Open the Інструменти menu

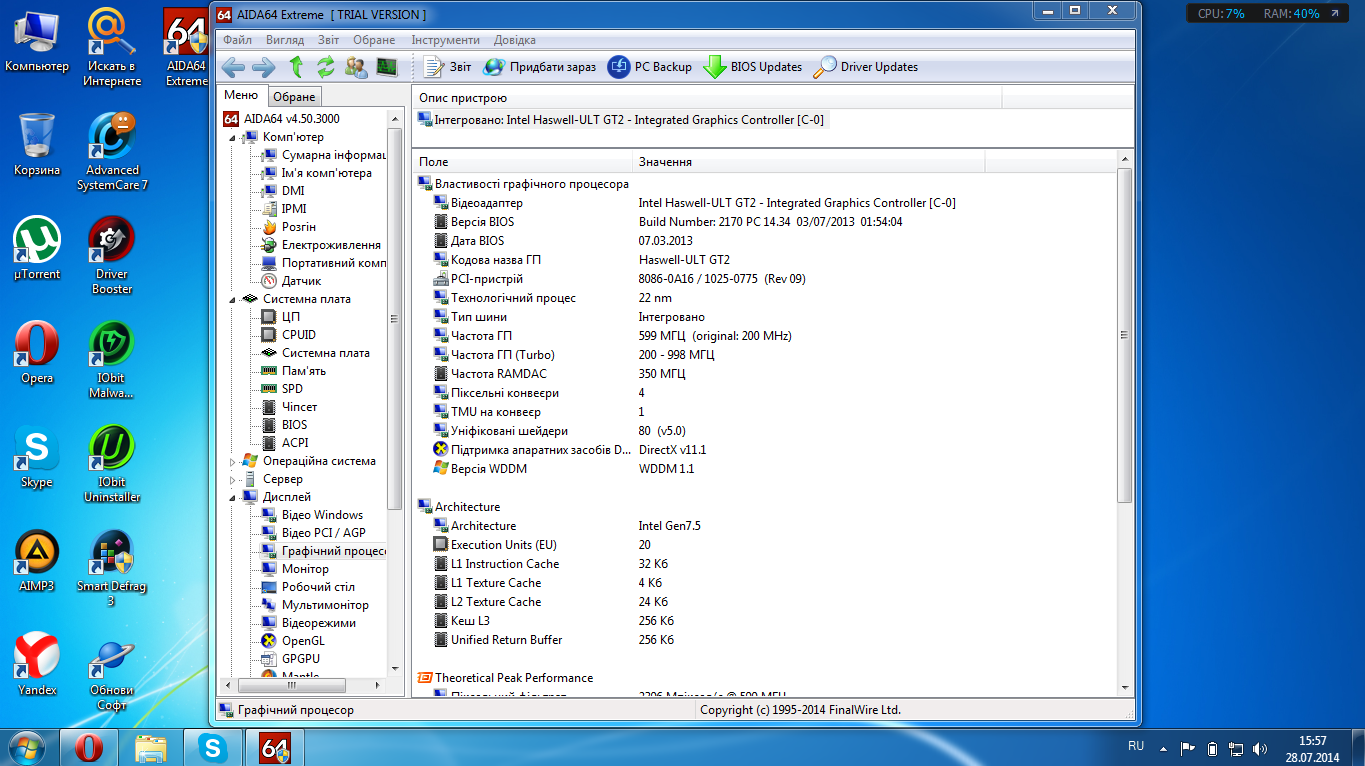[445, 40]
